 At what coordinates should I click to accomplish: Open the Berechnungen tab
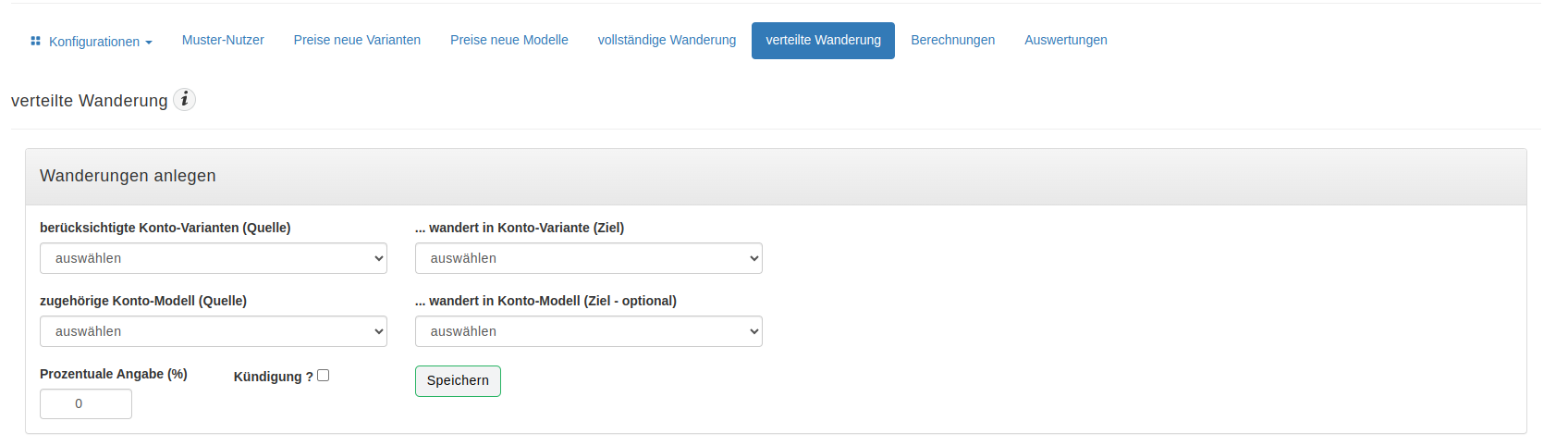pyautogui.click(x=953, y=41)
